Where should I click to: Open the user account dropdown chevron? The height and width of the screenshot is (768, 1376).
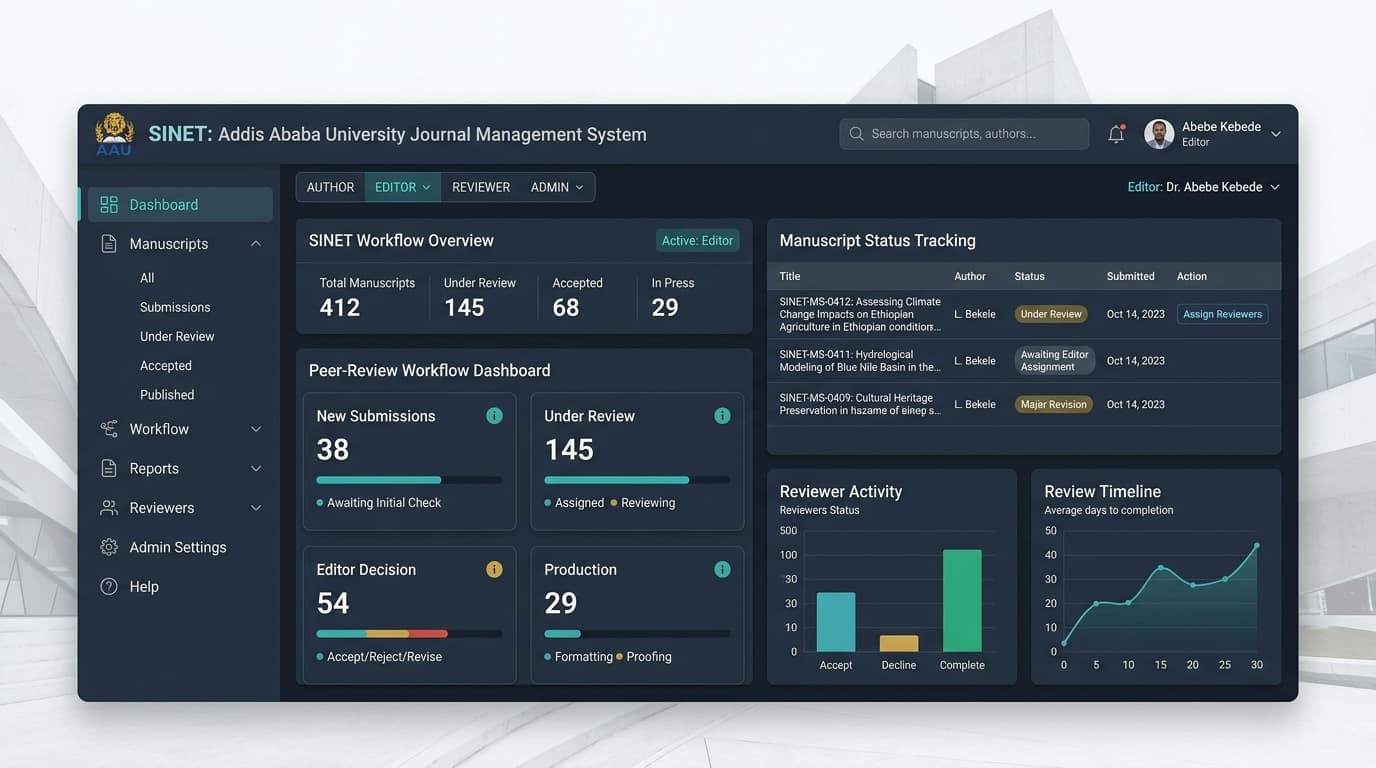click(x=1276, y=134)
